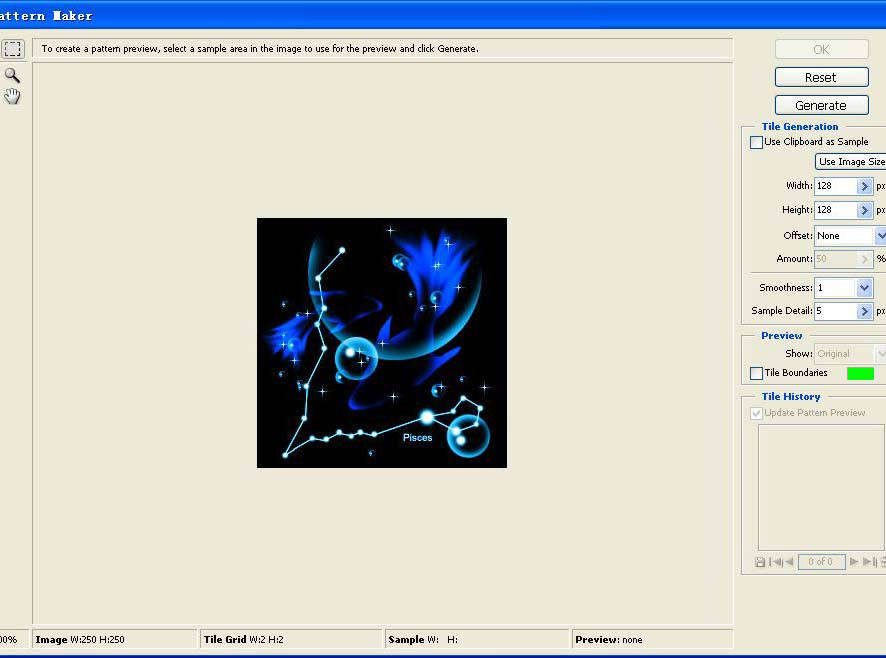The height and width of the screenshot is (658, 886).
Task: Go to first tile in history
Action: point(775,562)
